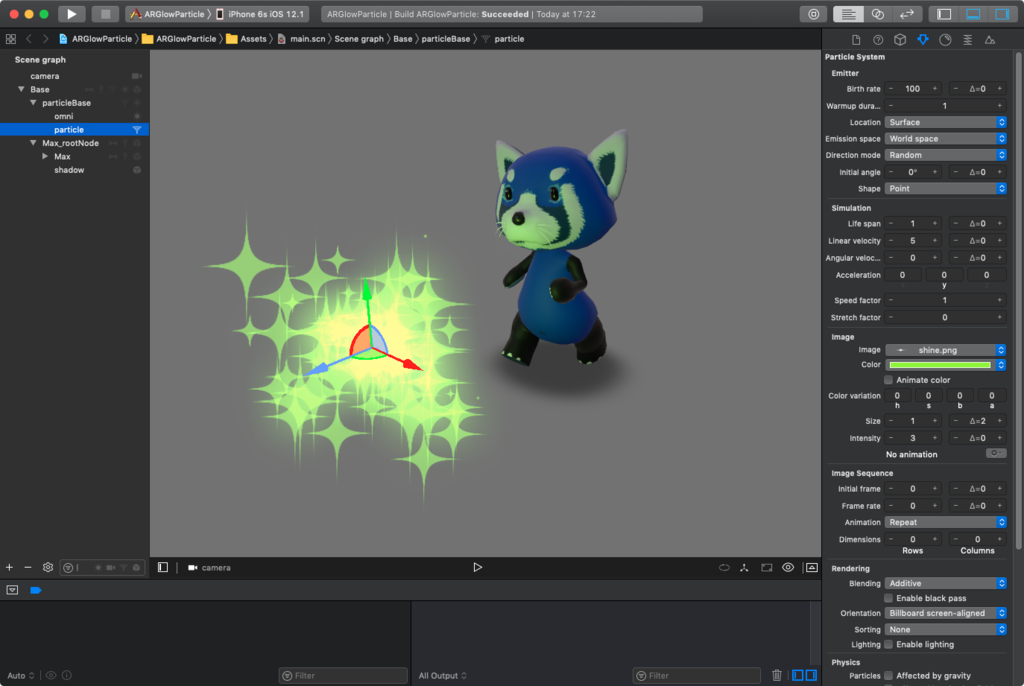Screen dimensions: 1024x686
Task: Open the Physics inspector spring icon
Action: (x=967, y=40)
